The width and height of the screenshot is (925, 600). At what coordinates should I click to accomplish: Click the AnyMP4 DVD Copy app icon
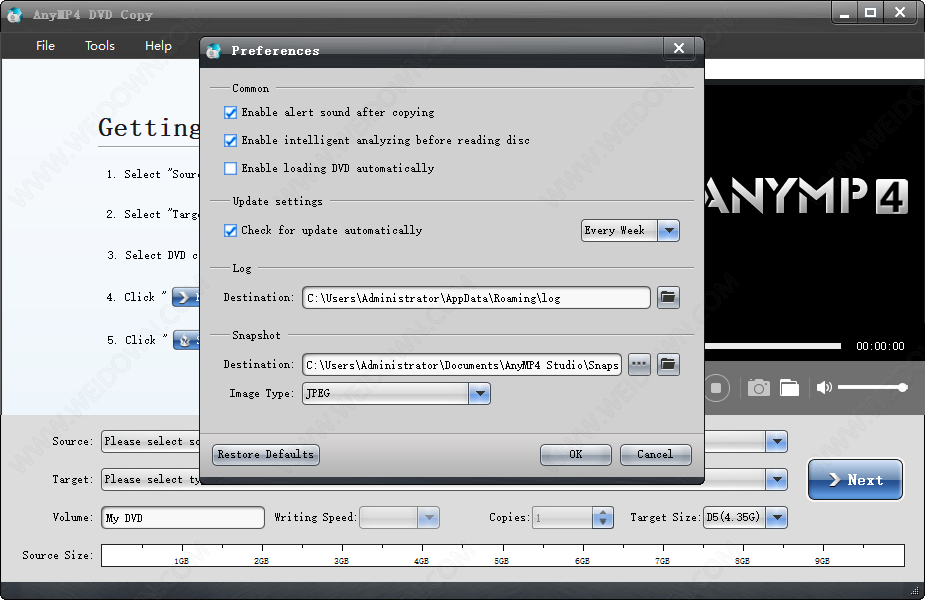coord(14,15)
